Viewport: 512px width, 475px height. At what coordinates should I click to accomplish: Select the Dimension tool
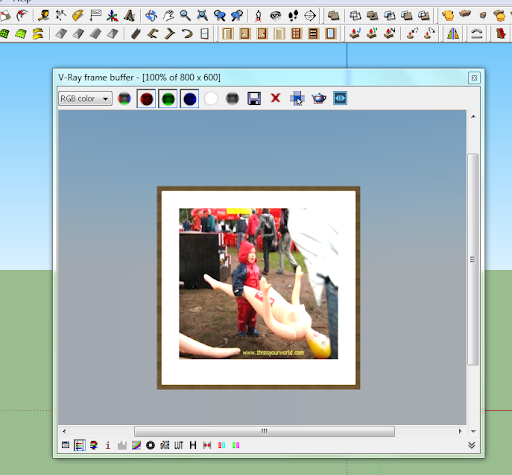61,15
